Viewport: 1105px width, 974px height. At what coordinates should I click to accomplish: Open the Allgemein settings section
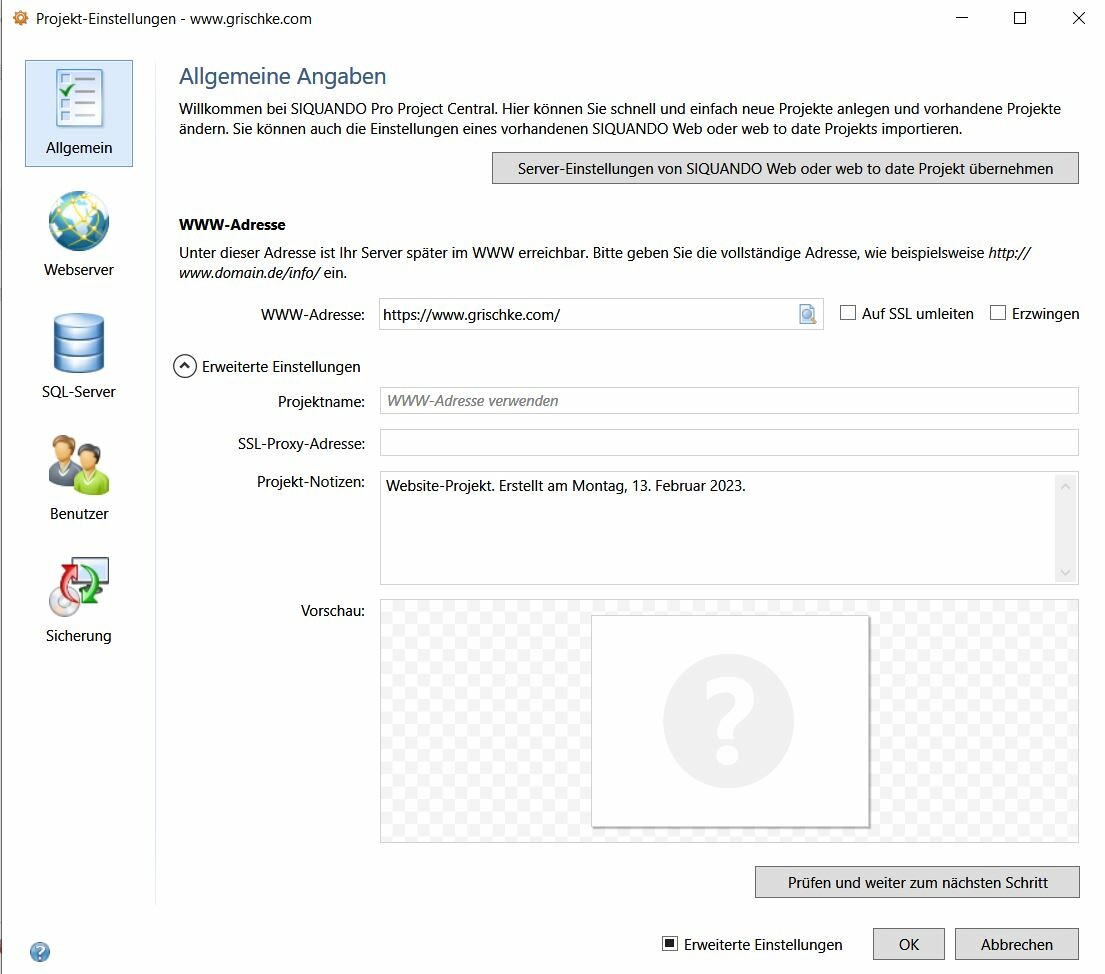pyautogui.click(x=79, y=113)
